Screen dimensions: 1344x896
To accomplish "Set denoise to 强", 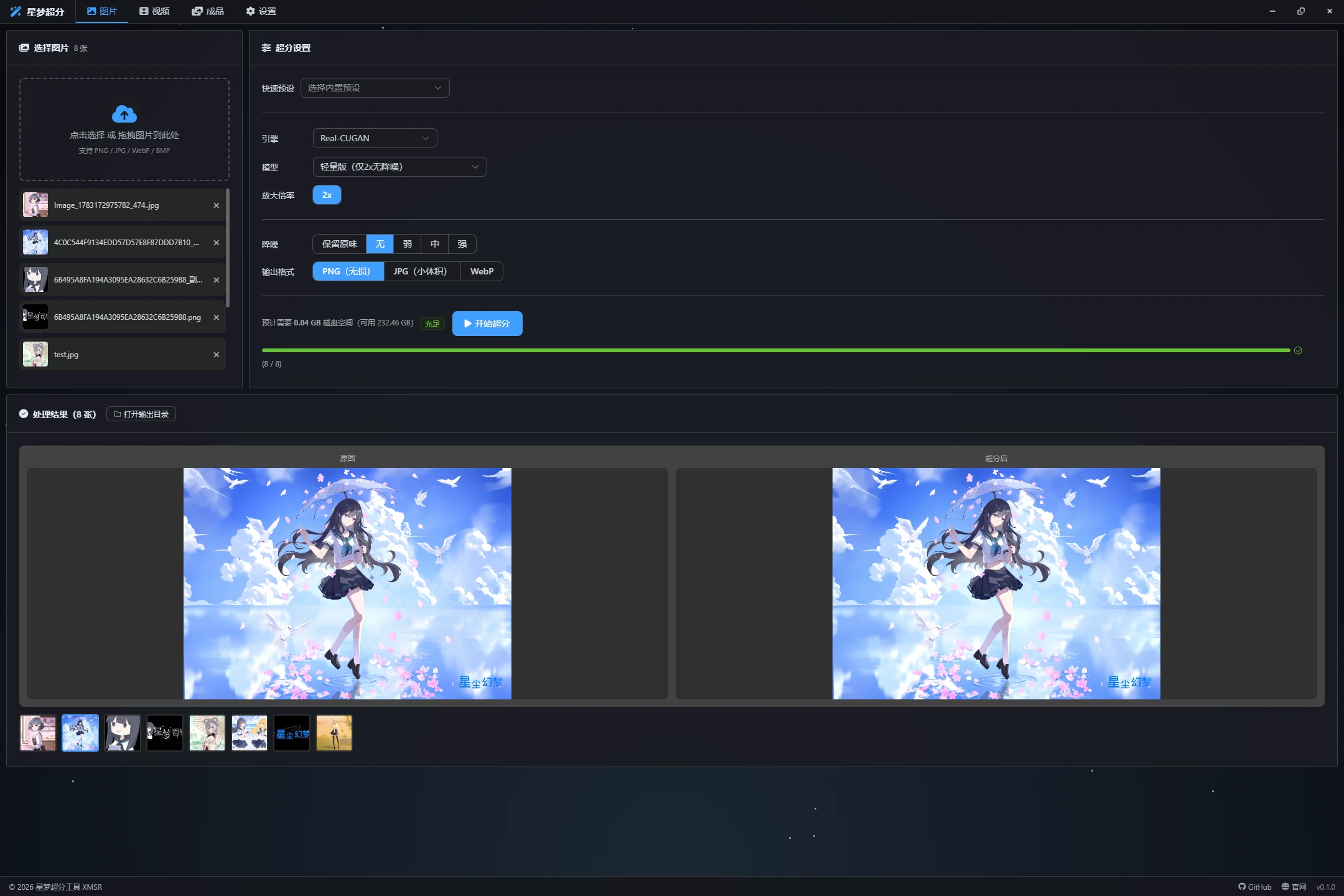I will tap(462, 244).
